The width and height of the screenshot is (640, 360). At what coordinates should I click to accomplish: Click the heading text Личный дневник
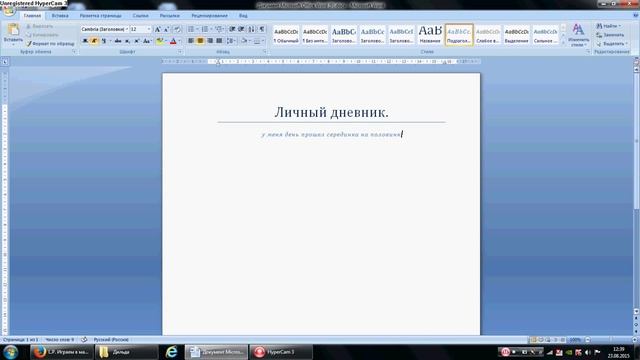click(331, 112)
